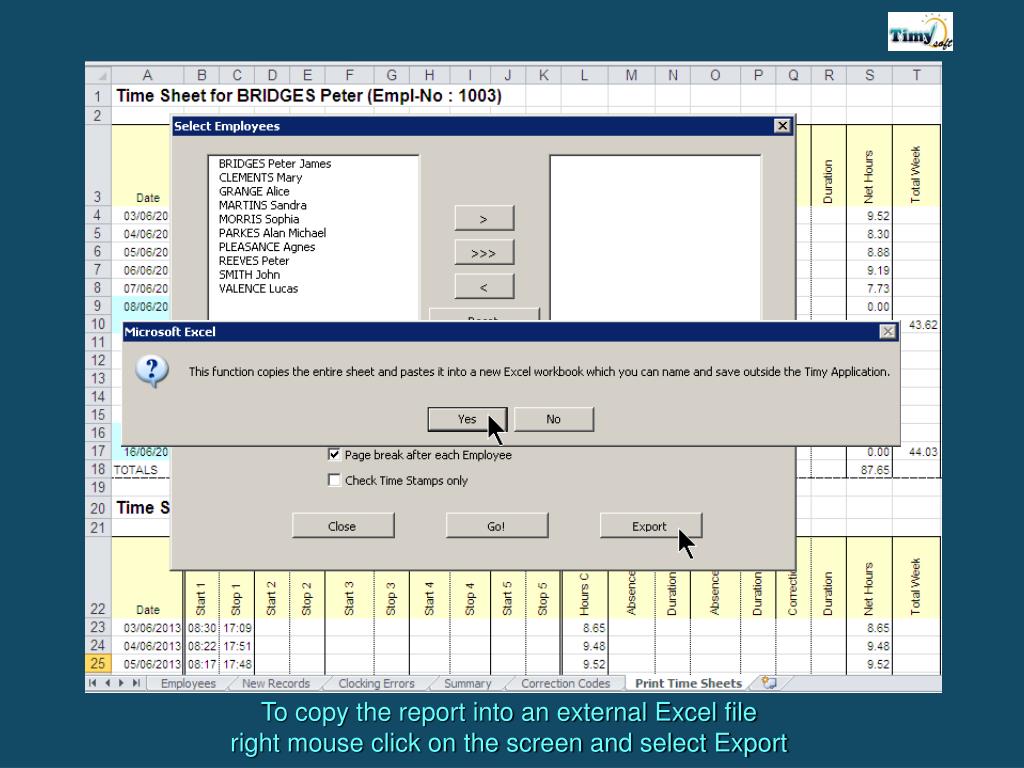
Task: Click the 87.65 totals cell
Action: coord(869,470)
